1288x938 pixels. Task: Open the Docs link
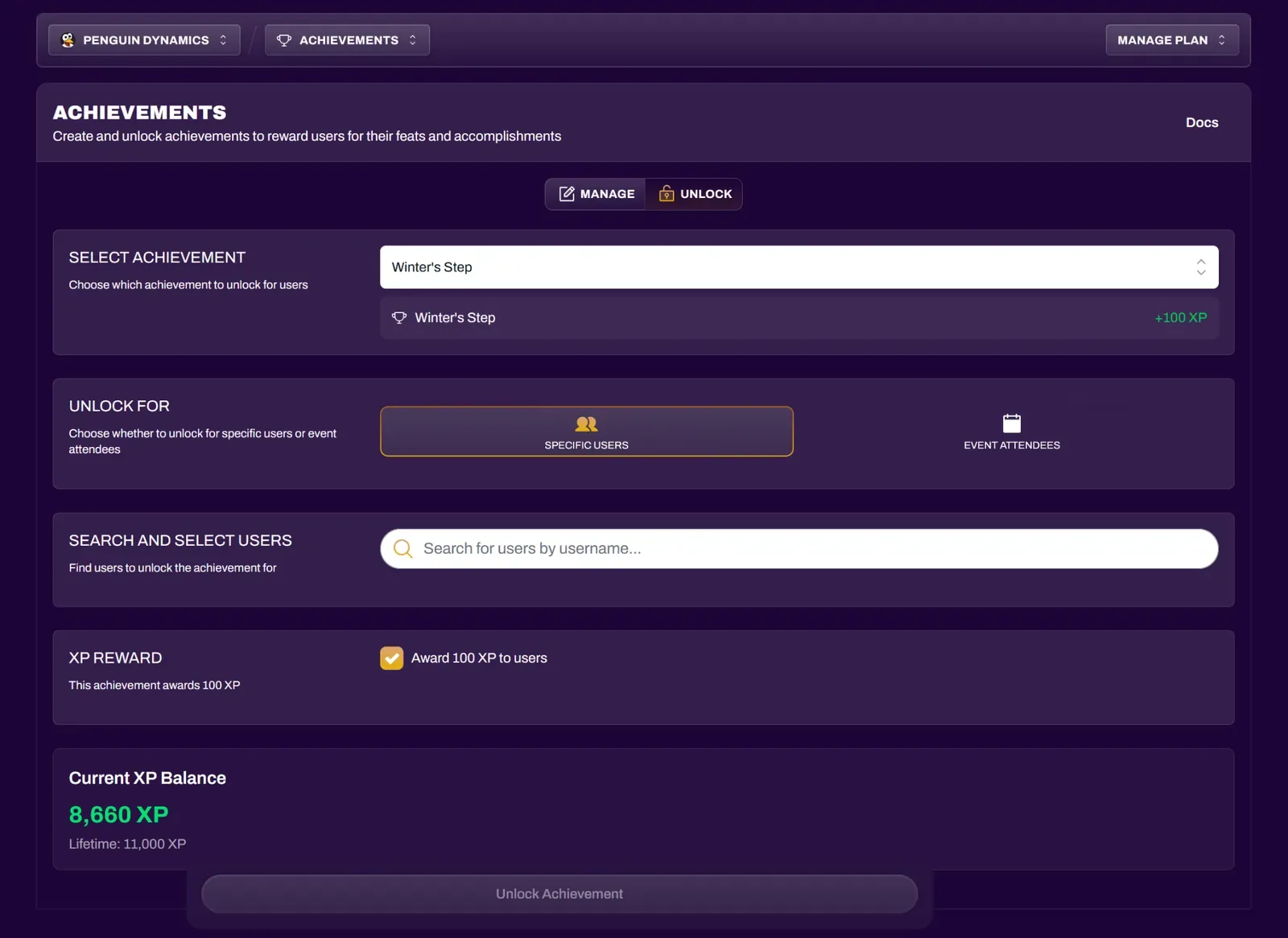click(1202, 122)
